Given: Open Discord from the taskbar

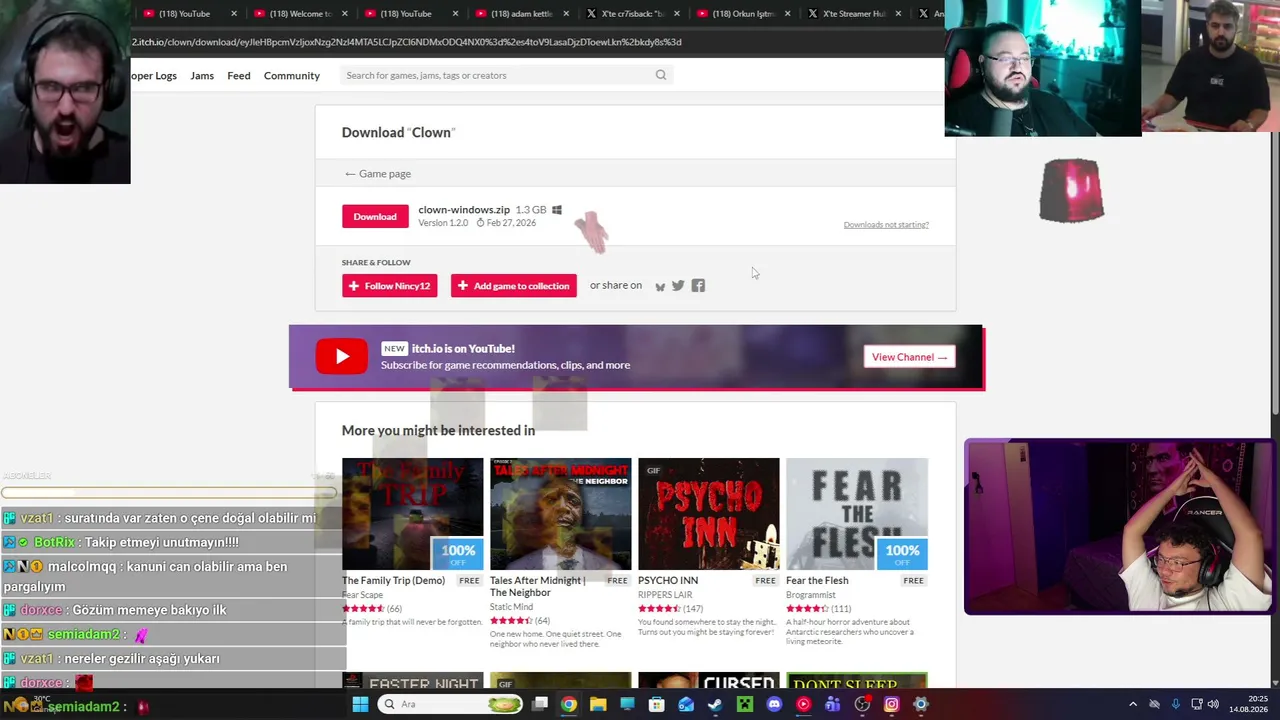Looking at the screenshot, I should tap(774, 704).
